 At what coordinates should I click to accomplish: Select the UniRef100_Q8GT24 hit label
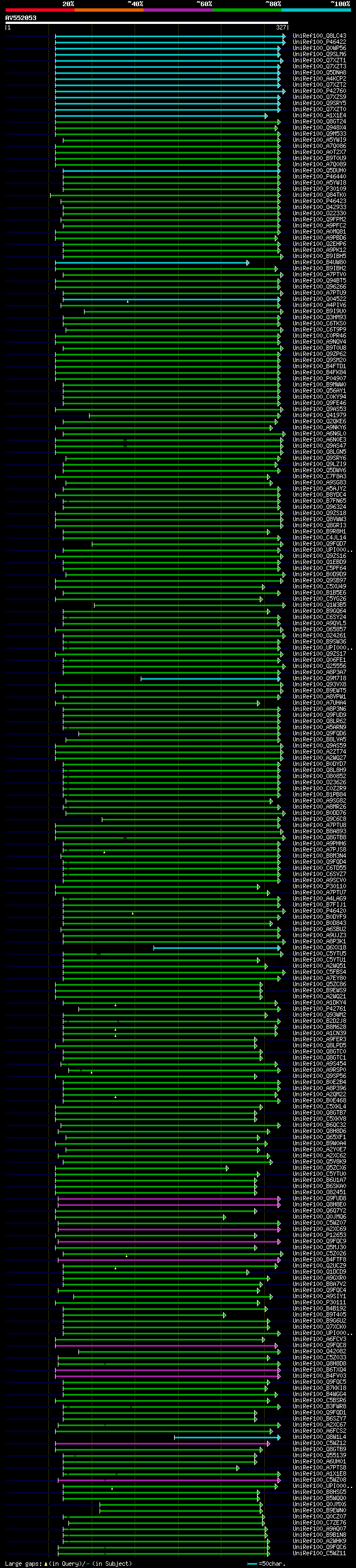click(319, 122)
